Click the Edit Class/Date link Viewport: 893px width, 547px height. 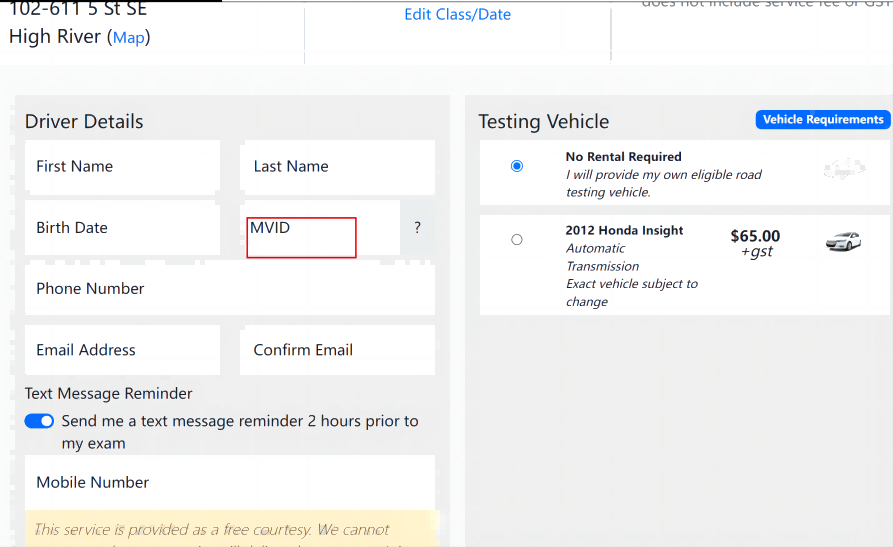[457, 15]
